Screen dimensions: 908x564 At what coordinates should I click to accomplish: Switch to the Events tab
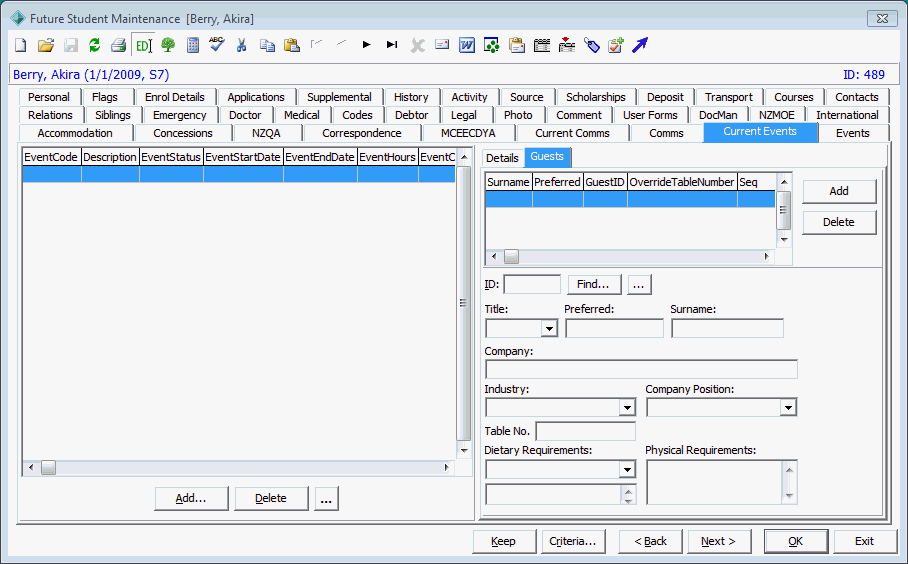coord(852,133)
